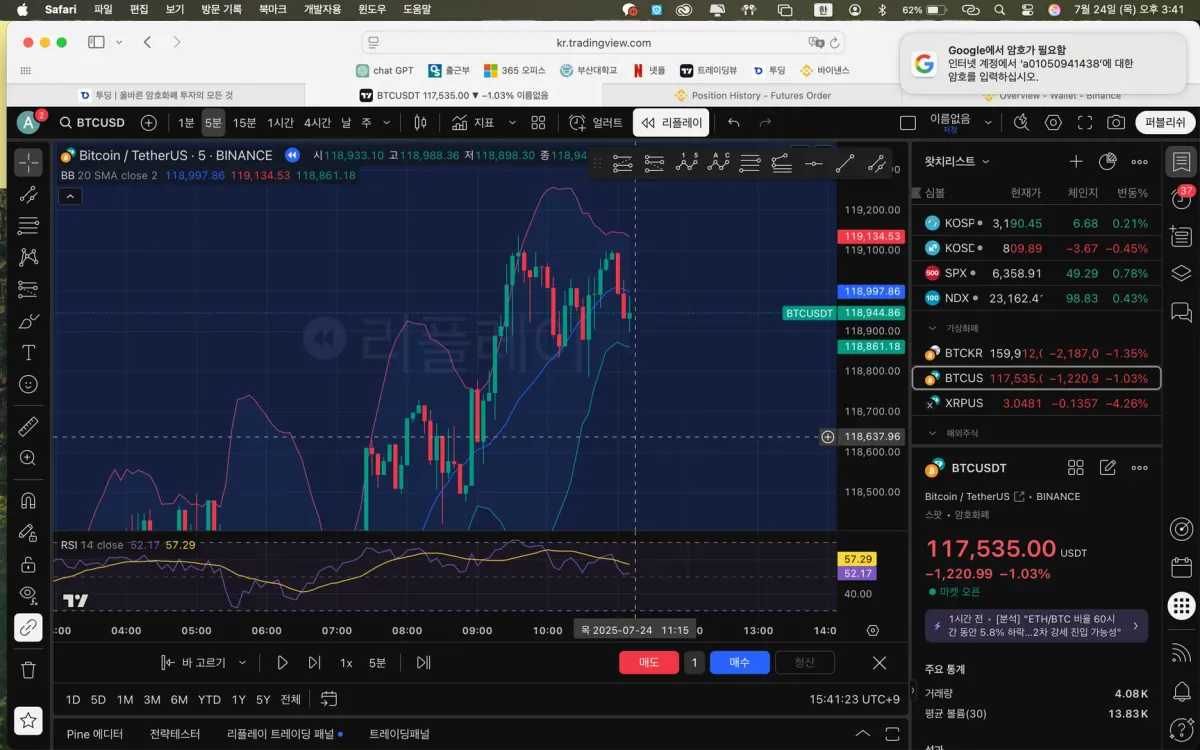Open chart settings hexagon icon in top toolbar
The width and height of the screenshot is (1200, 750).
coord(1053,122)
